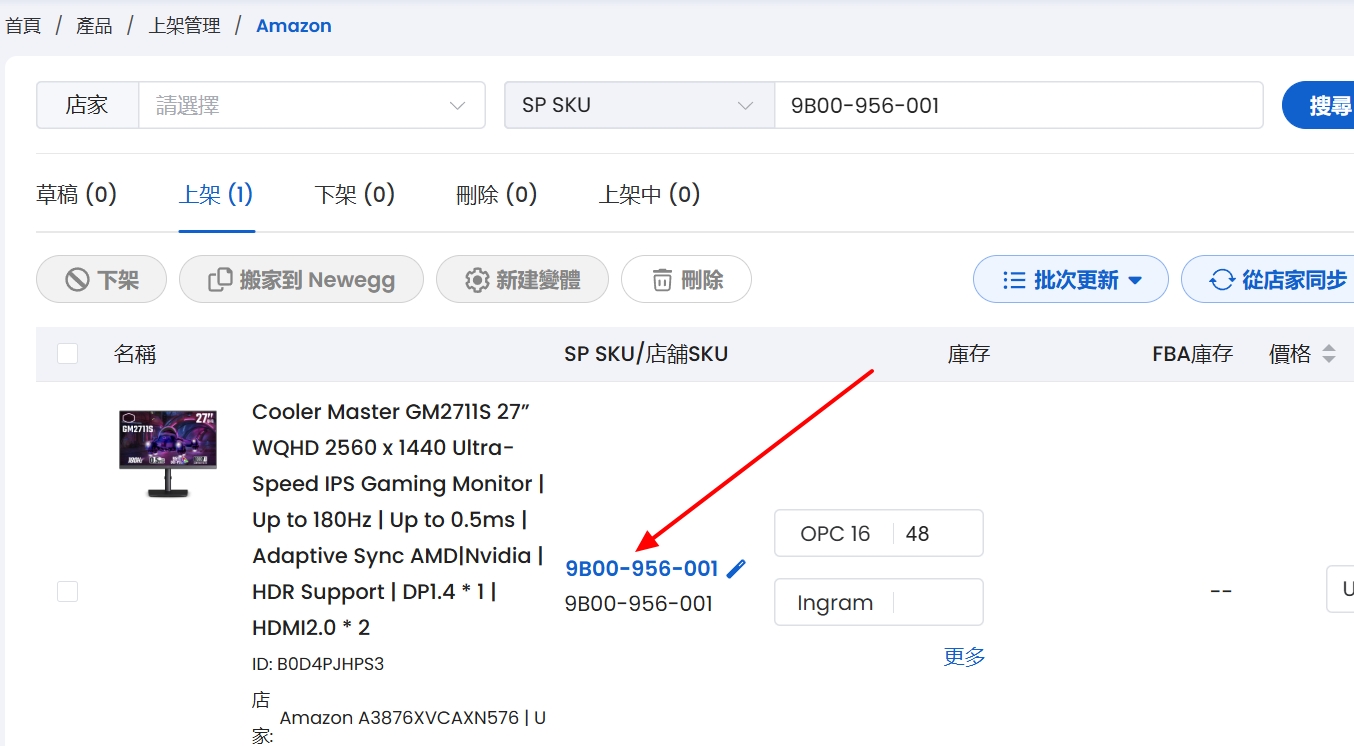Click the 搬家到 Newegg button
The height and width of the screenshot is (746, 1354).
(301, 280)
